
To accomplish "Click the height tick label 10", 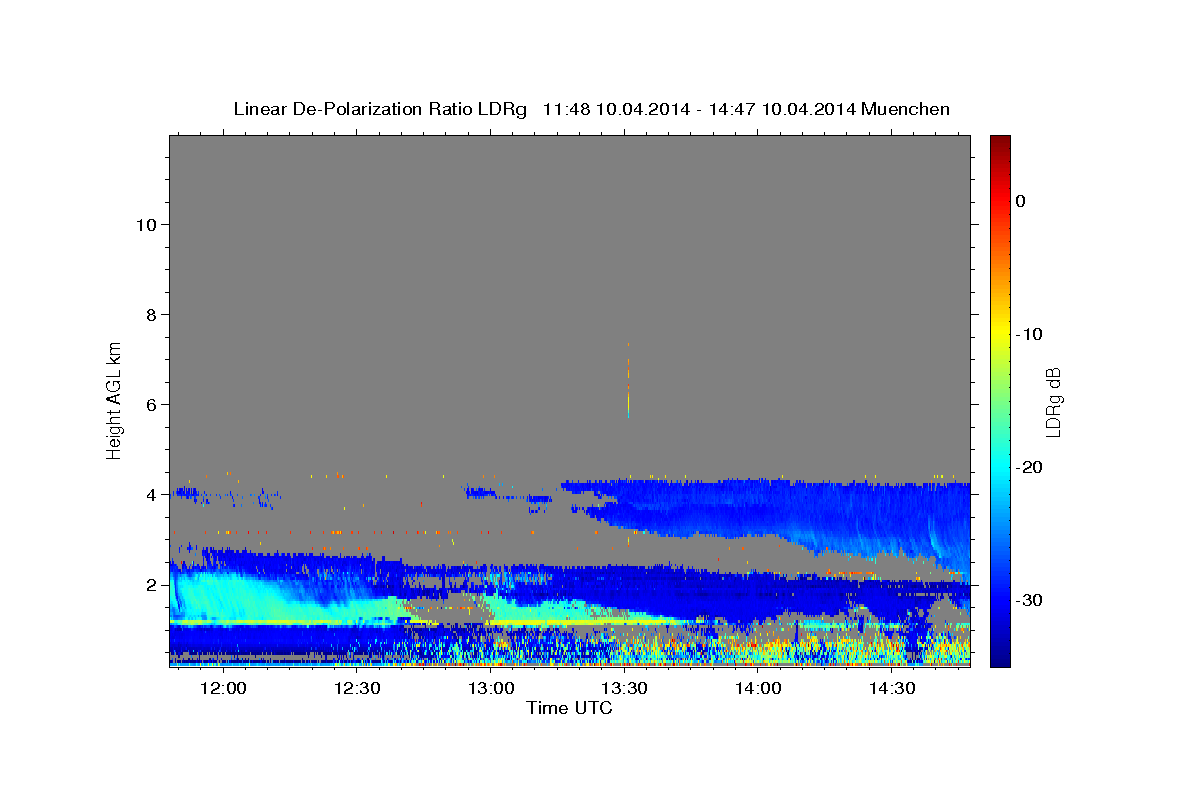I will 145,224.
